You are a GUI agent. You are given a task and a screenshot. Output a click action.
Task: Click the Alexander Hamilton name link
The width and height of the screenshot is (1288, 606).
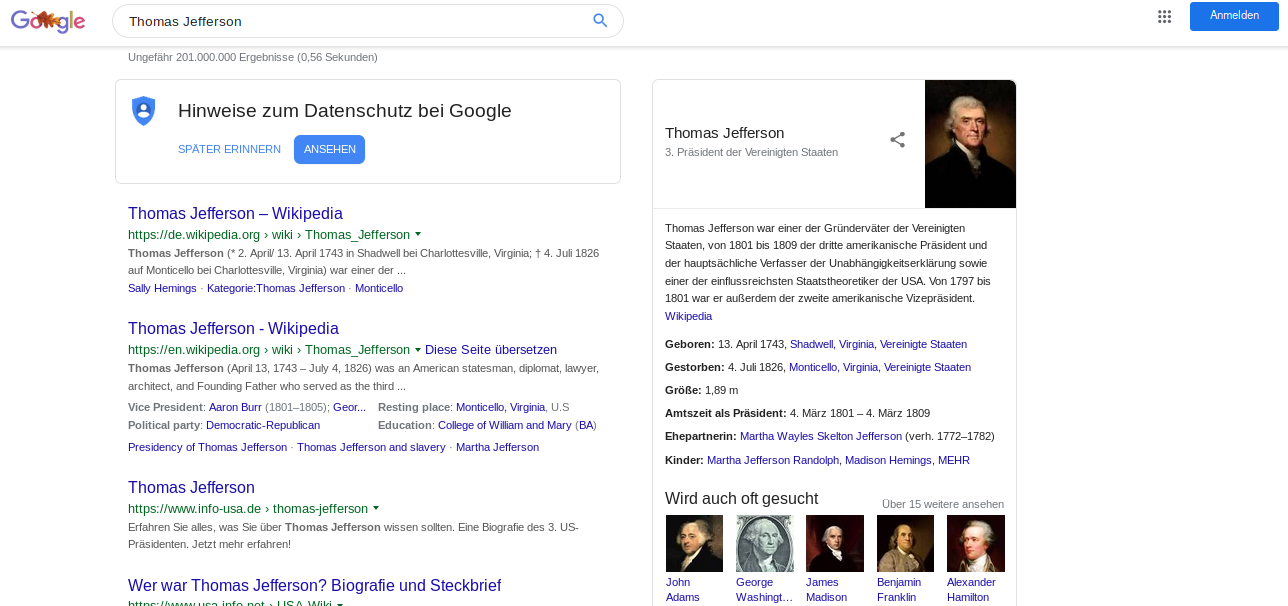pyautogui.click(x=971, y=589)
